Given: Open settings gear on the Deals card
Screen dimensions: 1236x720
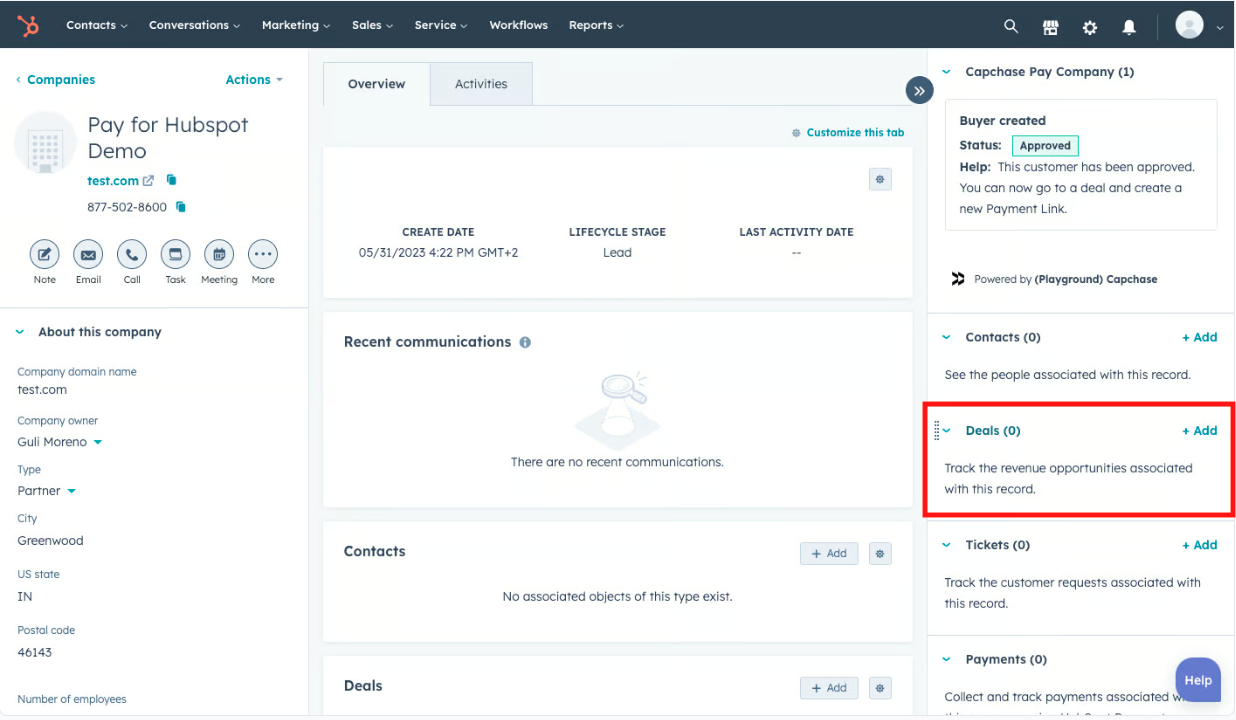Looking at the screenshot, I should pyautogui.click(x=880, y=688).
